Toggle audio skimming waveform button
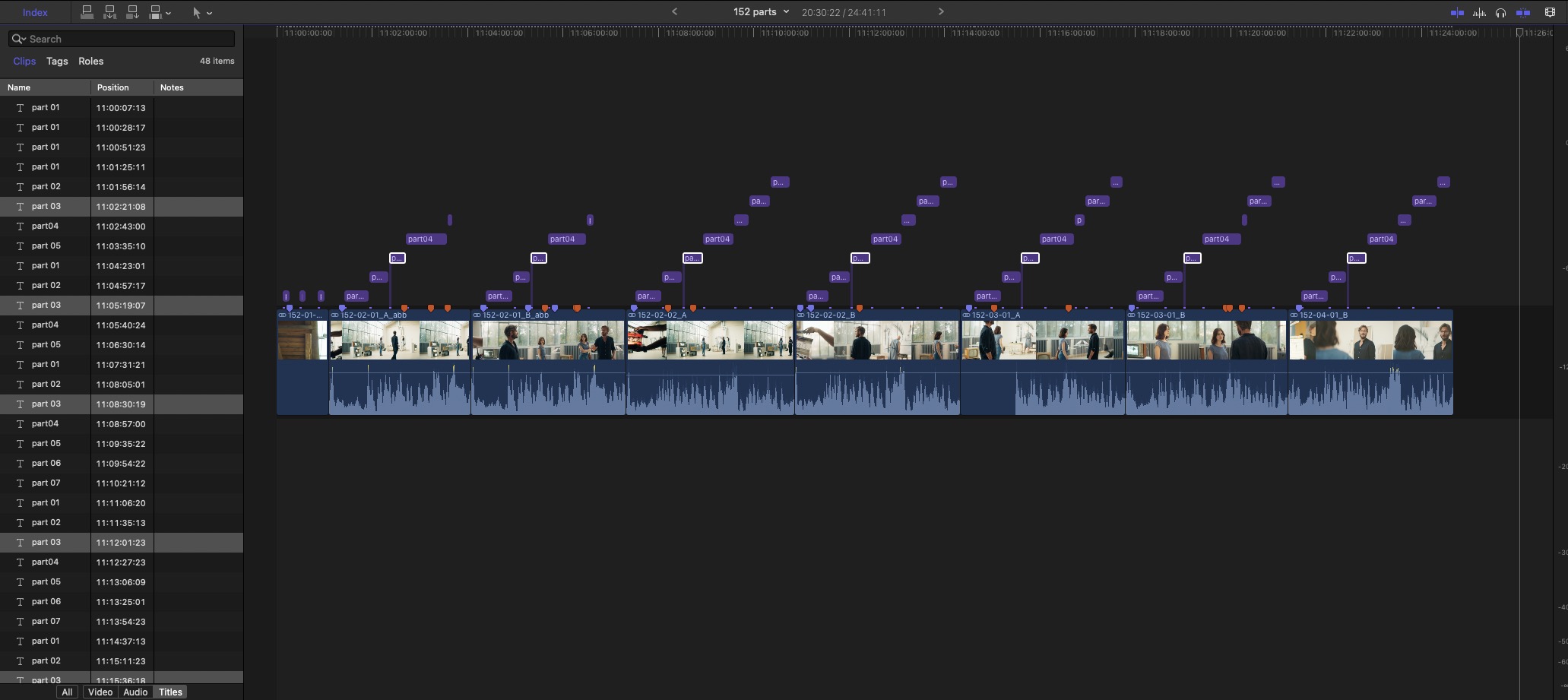 (x=1479, y=12)
